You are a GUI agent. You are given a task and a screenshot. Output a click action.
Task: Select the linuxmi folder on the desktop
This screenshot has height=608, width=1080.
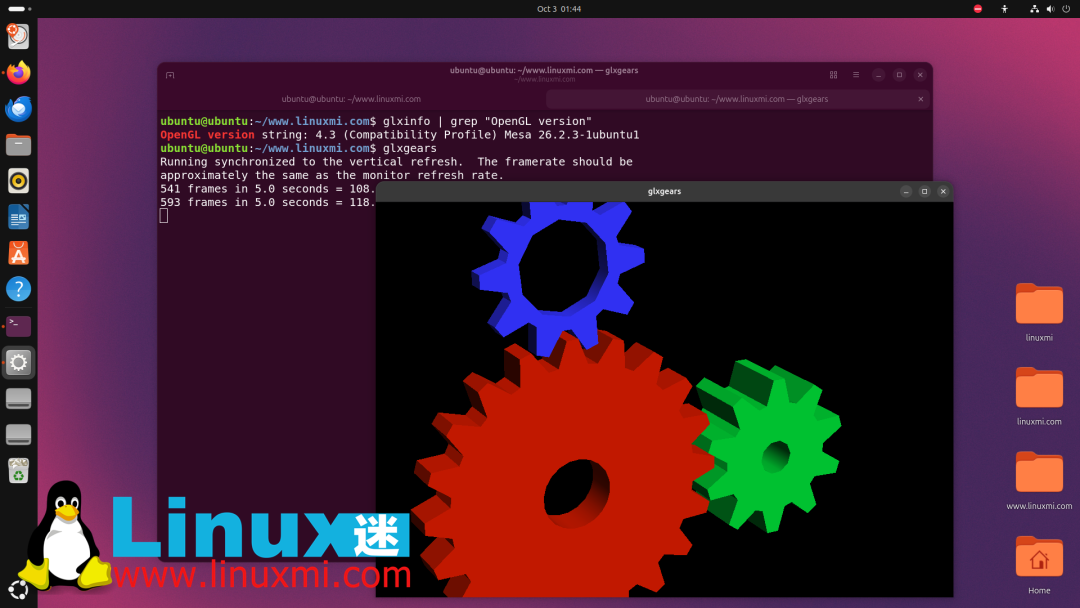pos(1039,312)
